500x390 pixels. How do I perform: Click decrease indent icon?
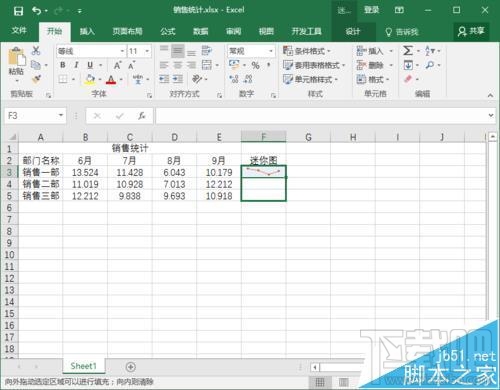click(164, 79)
